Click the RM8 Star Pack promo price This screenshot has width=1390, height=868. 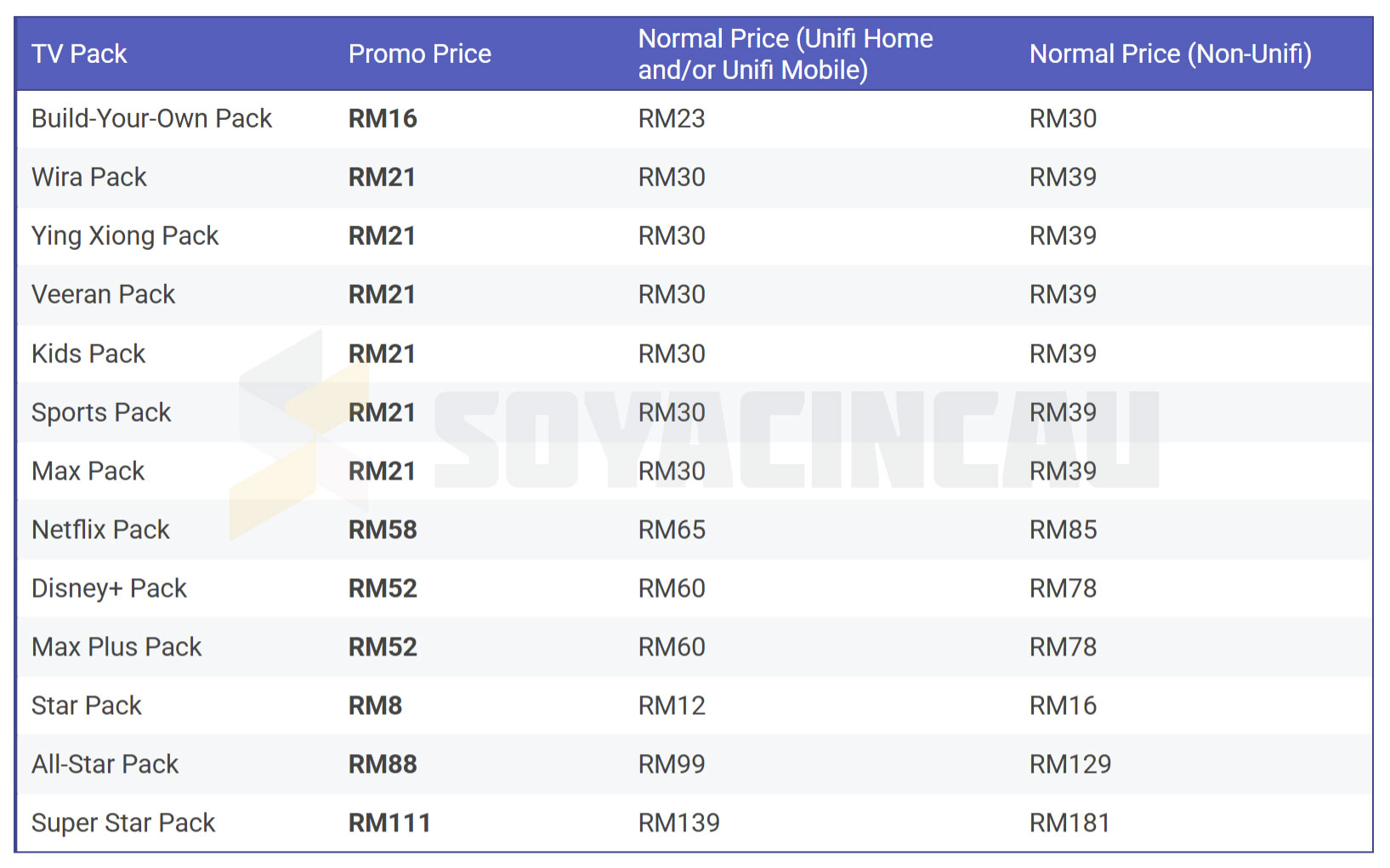375,706
